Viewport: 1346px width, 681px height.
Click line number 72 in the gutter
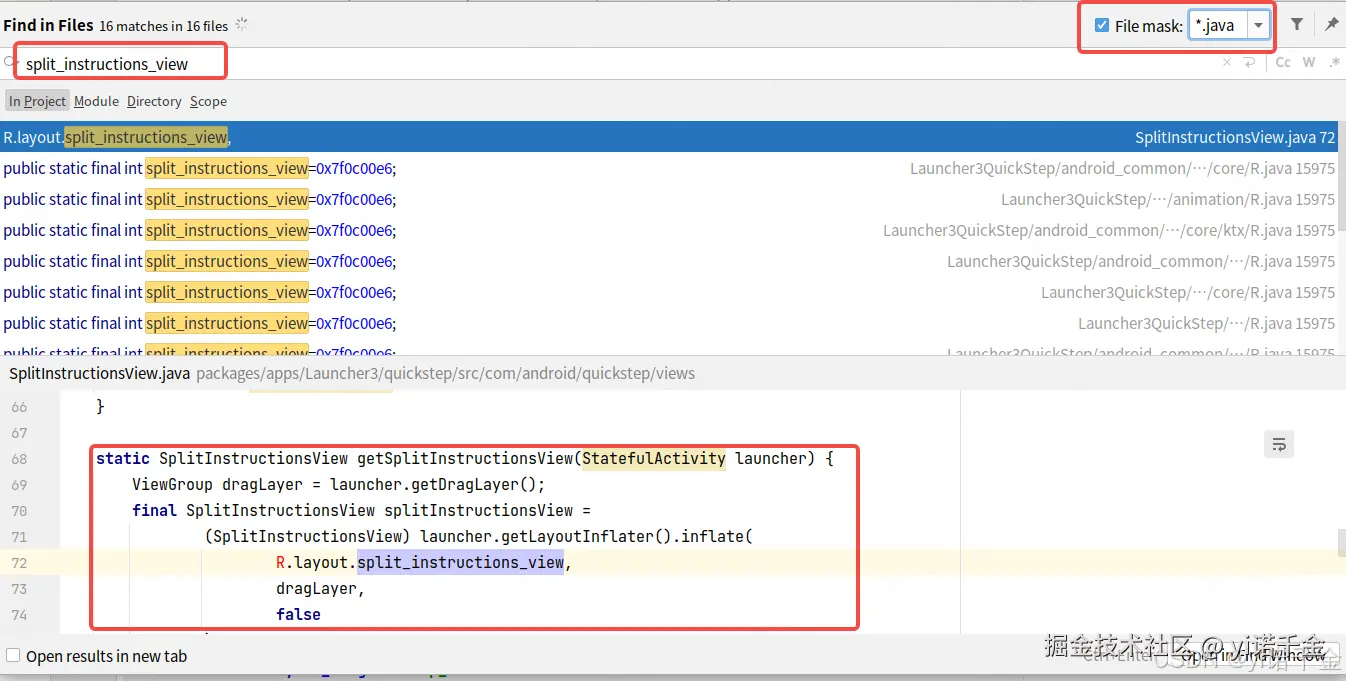click(19, 563)
